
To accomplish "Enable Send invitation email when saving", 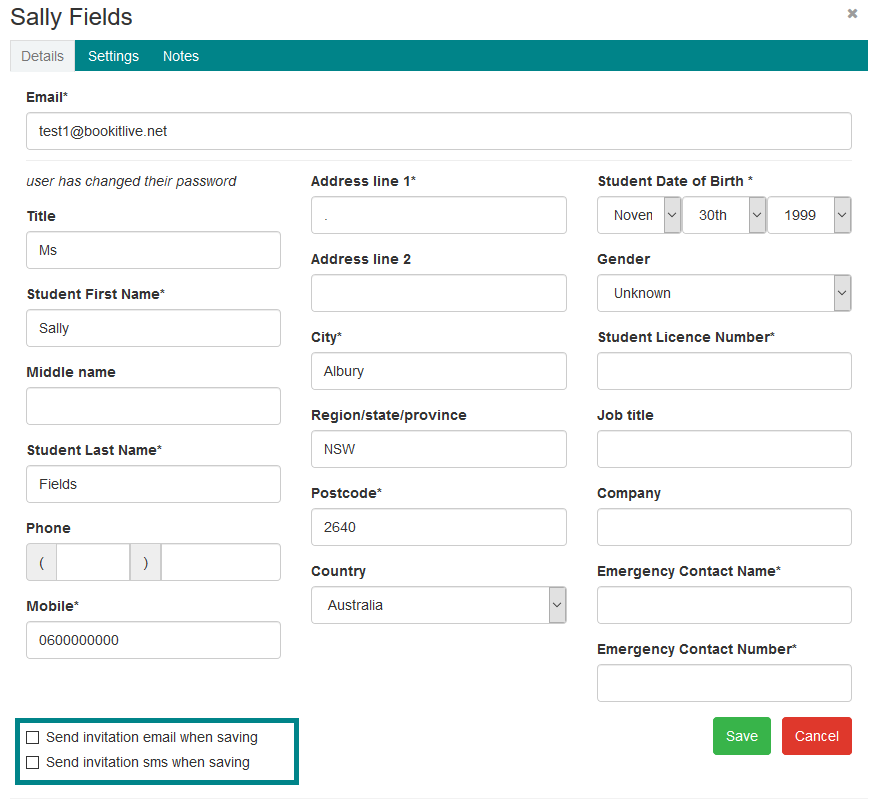I will [33, 737].
